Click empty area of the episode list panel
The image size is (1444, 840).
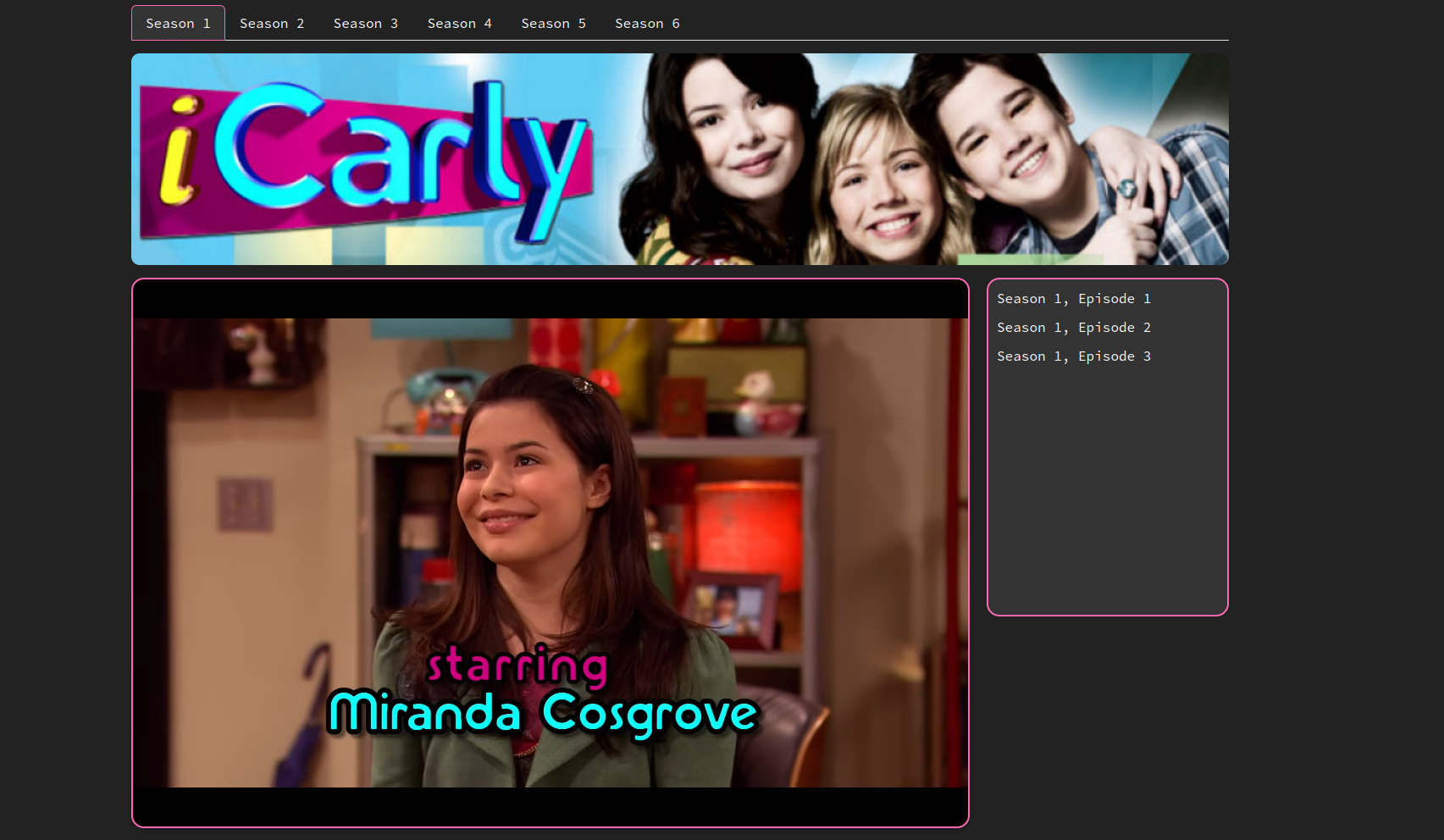click(1107, 491)
